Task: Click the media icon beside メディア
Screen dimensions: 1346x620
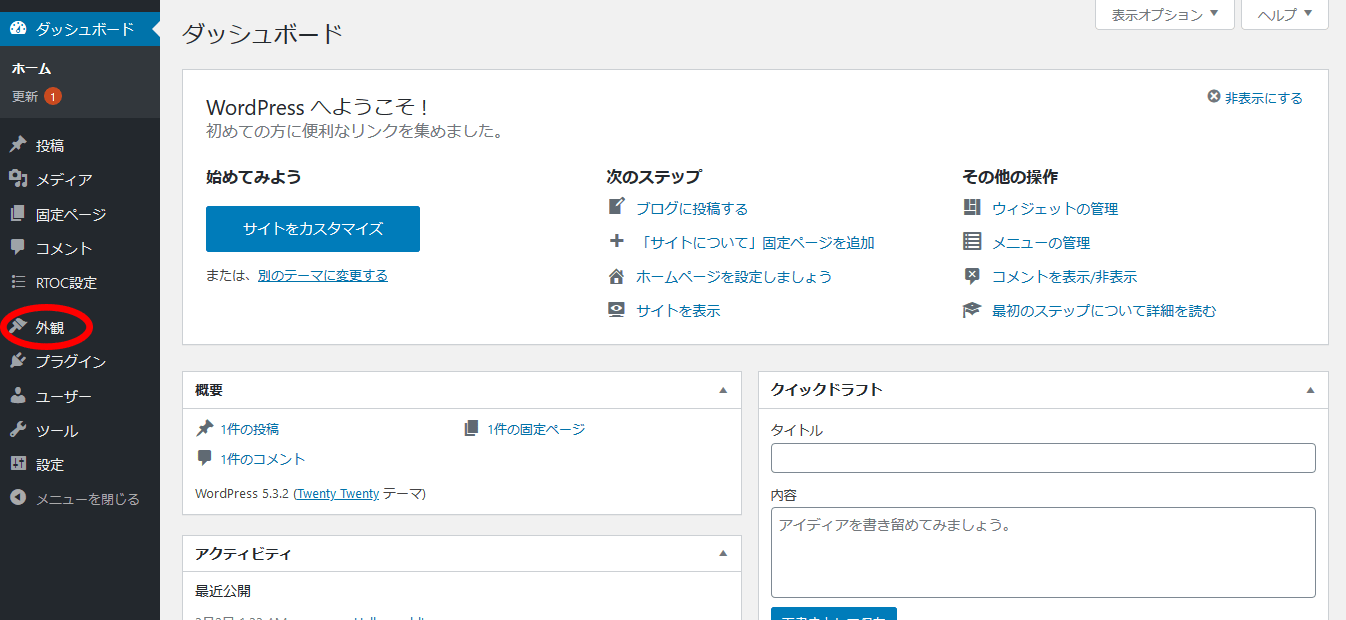Action: point(18,179)
